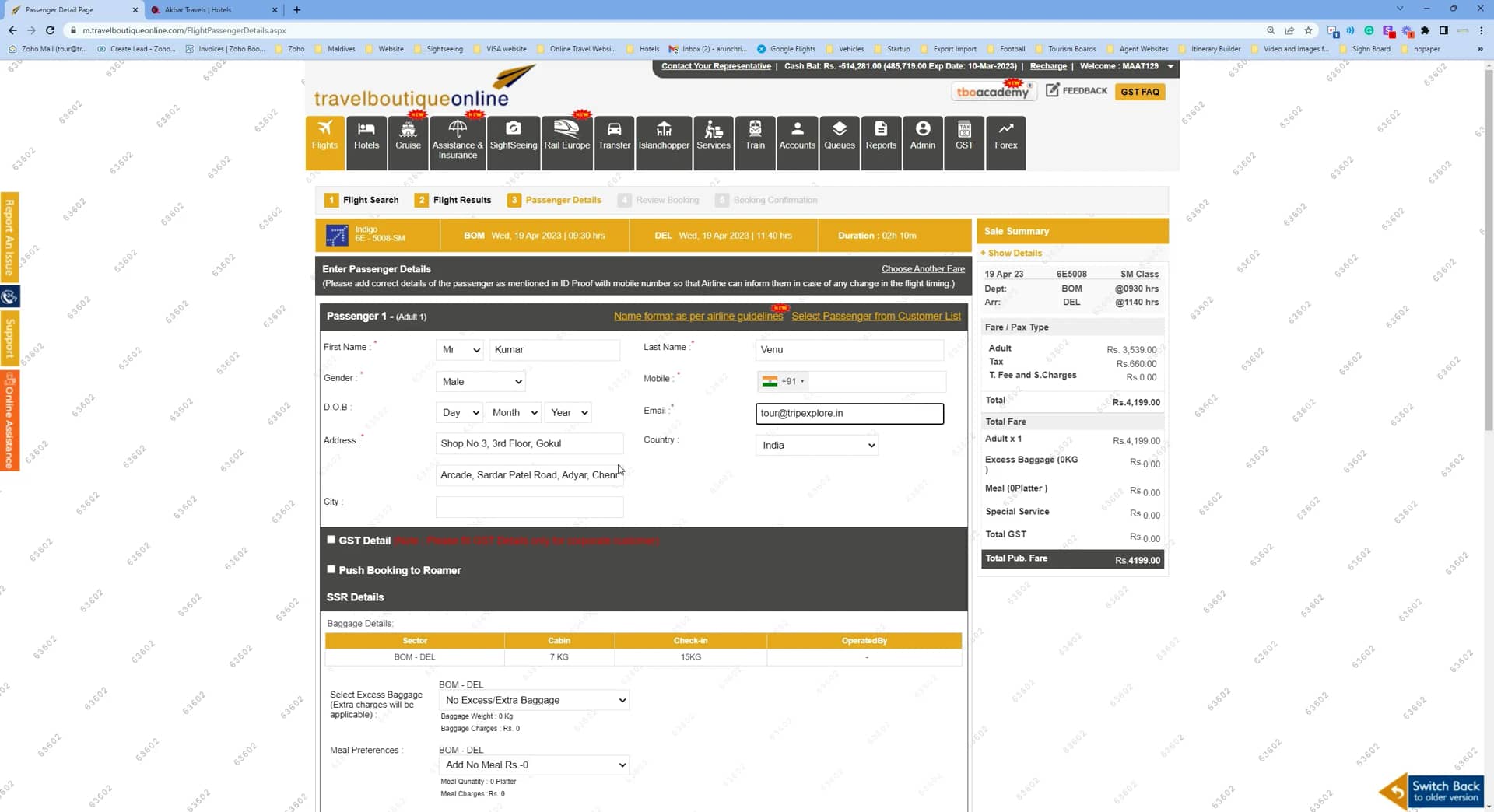Expand the Country selection dropdown
The width and height of the screenshot is (1494, 812).
[816, 445]
